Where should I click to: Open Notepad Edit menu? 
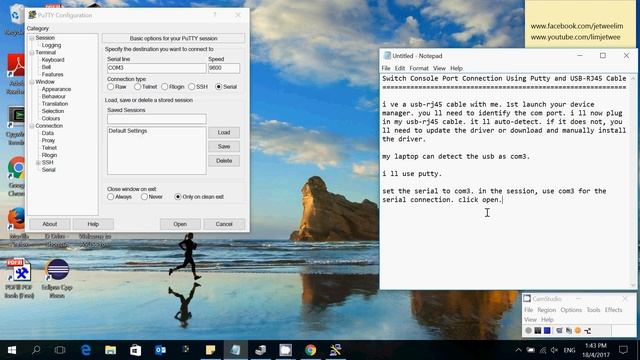click(400, 68)
